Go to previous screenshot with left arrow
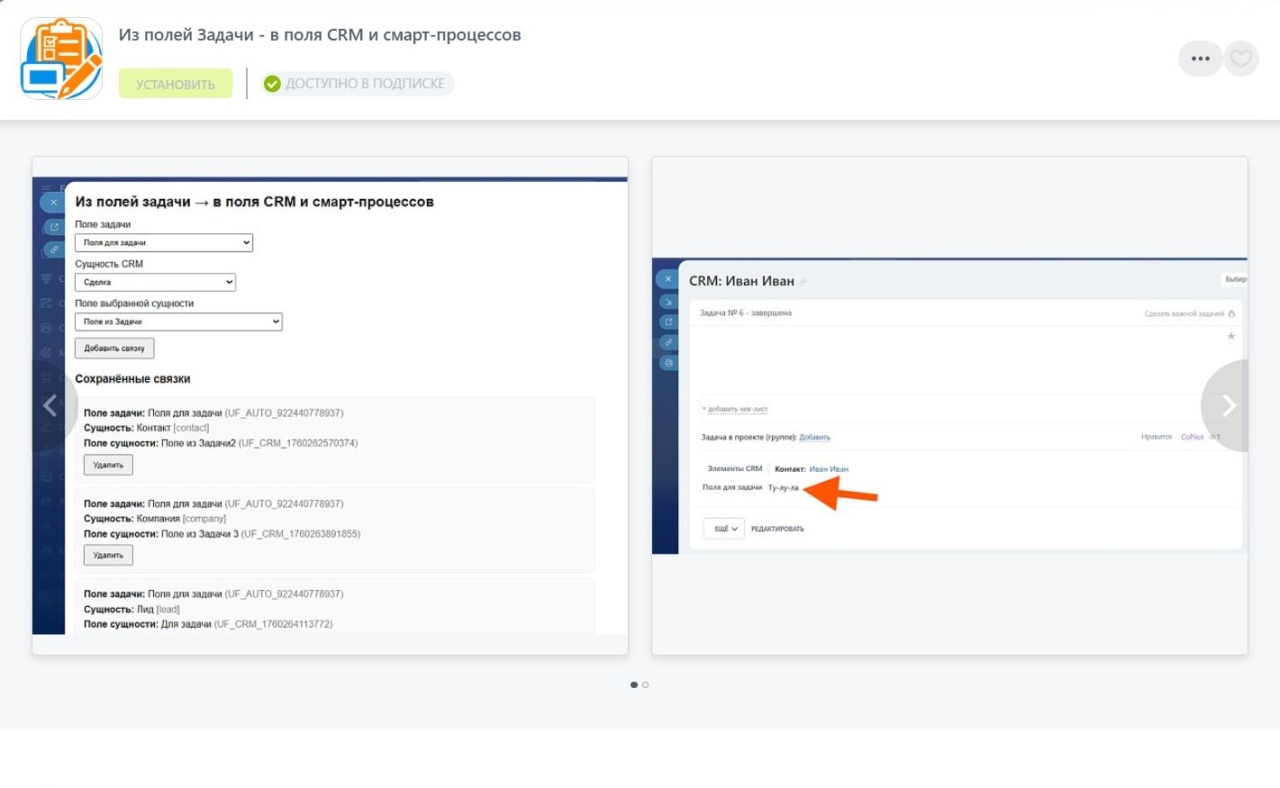 click(50, 405)
